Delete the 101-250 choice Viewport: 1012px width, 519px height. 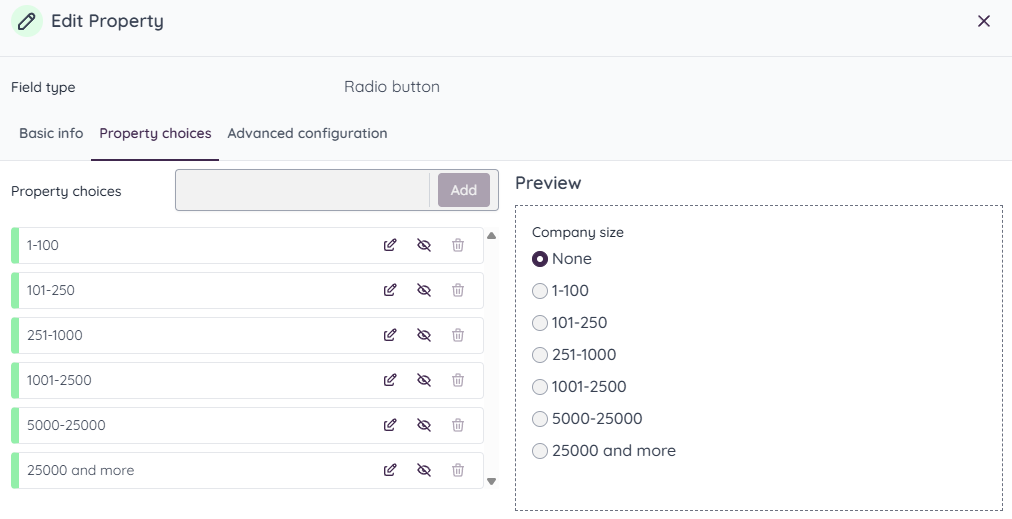[x=458, y=290]
